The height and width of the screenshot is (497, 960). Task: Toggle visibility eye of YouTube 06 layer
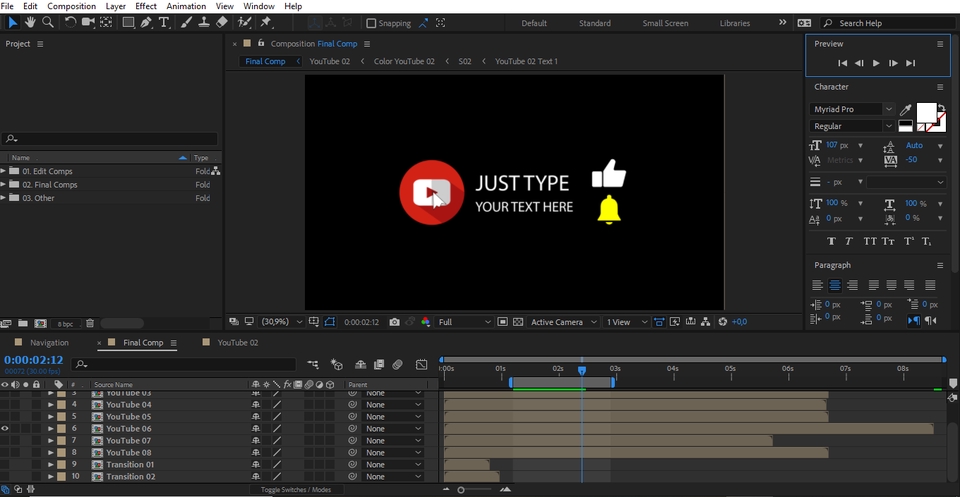click(5, 428)
